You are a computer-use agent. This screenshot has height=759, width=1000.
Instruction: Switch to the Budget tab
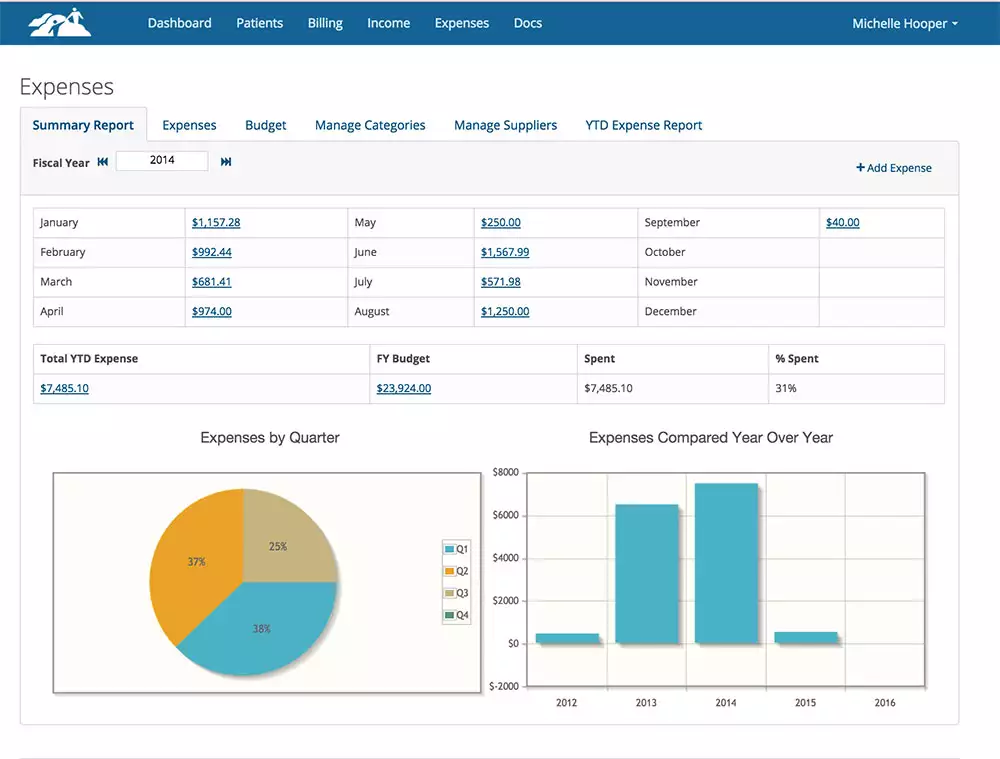coord(265,125)
